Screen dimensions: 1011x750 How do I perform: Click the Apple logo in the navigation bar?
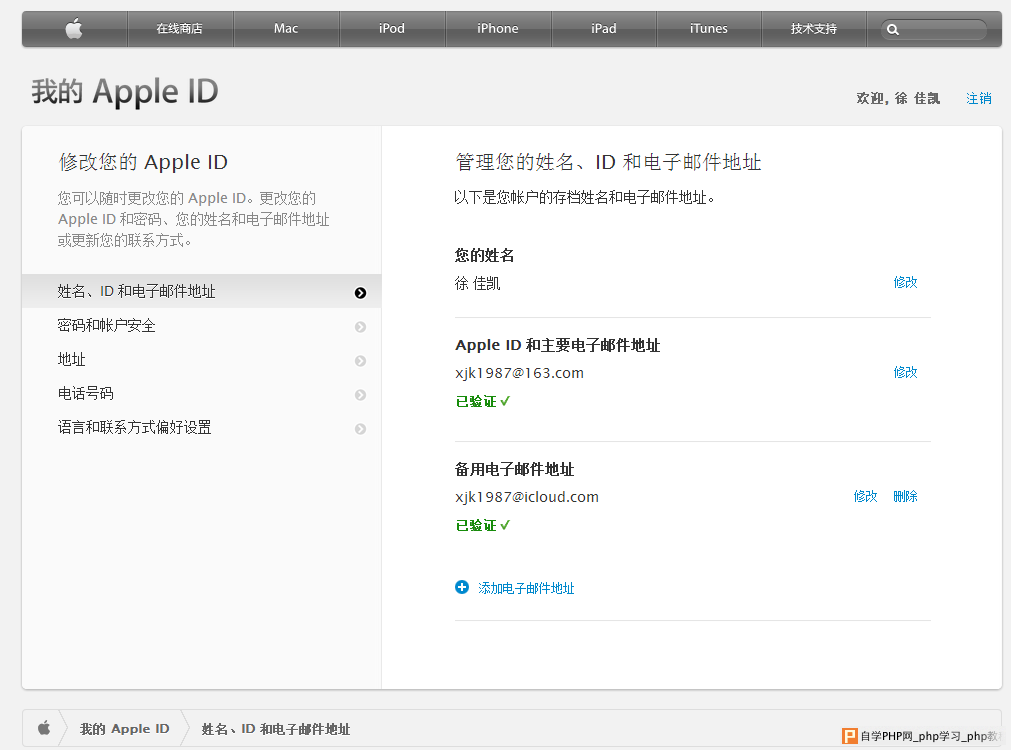(x=74, y=28)
